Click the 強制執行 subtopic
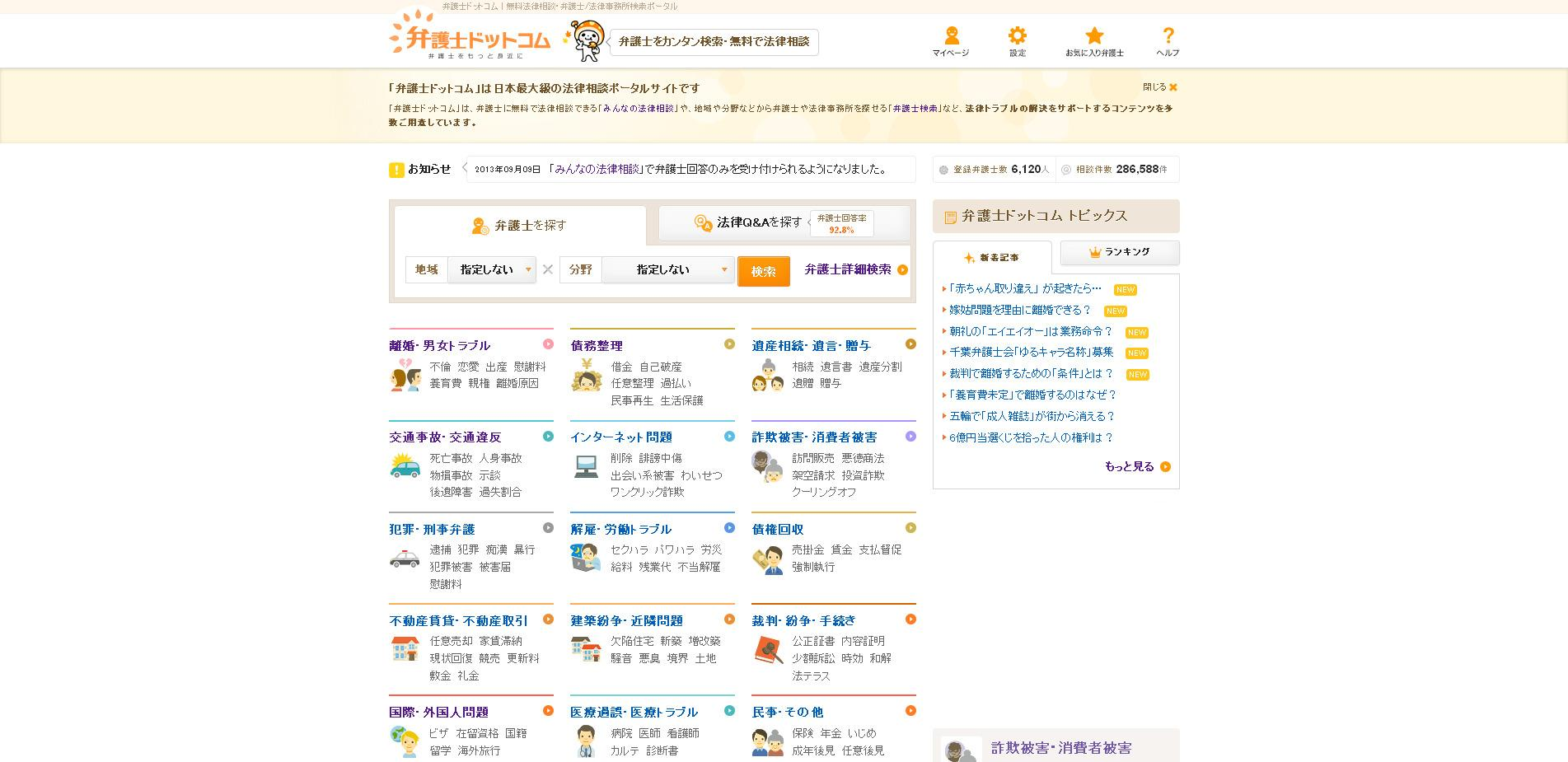The image size is (1568, 762). (x=814, y=567)
